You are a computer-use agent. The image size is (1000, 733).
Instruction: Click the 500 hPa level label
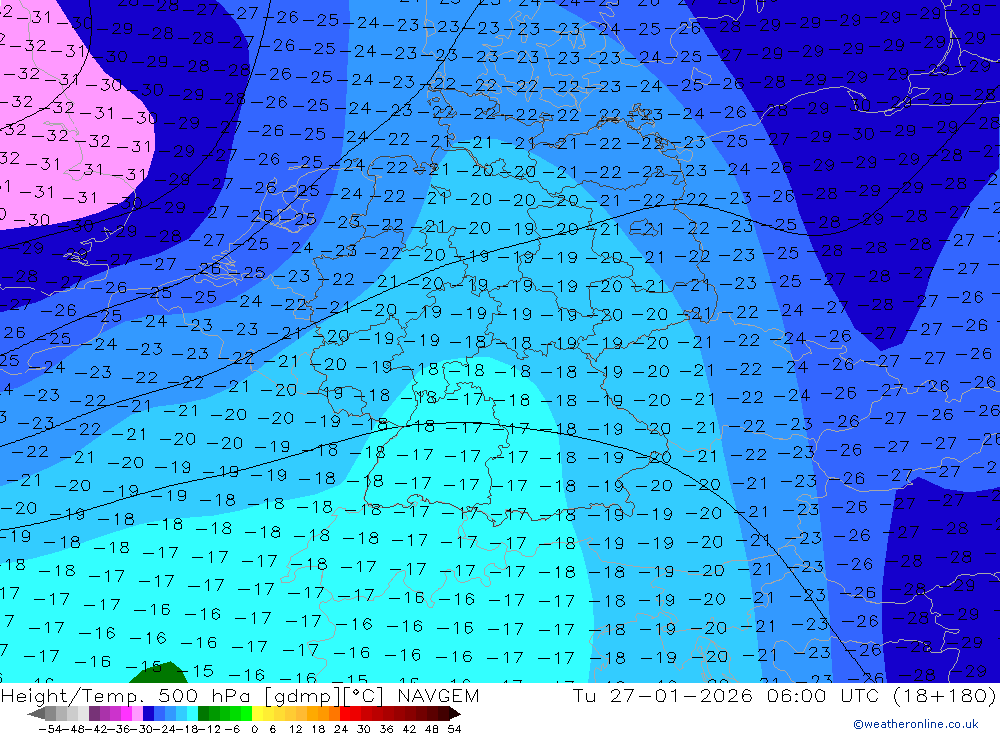pyautogui.click(x=205, y=695)
